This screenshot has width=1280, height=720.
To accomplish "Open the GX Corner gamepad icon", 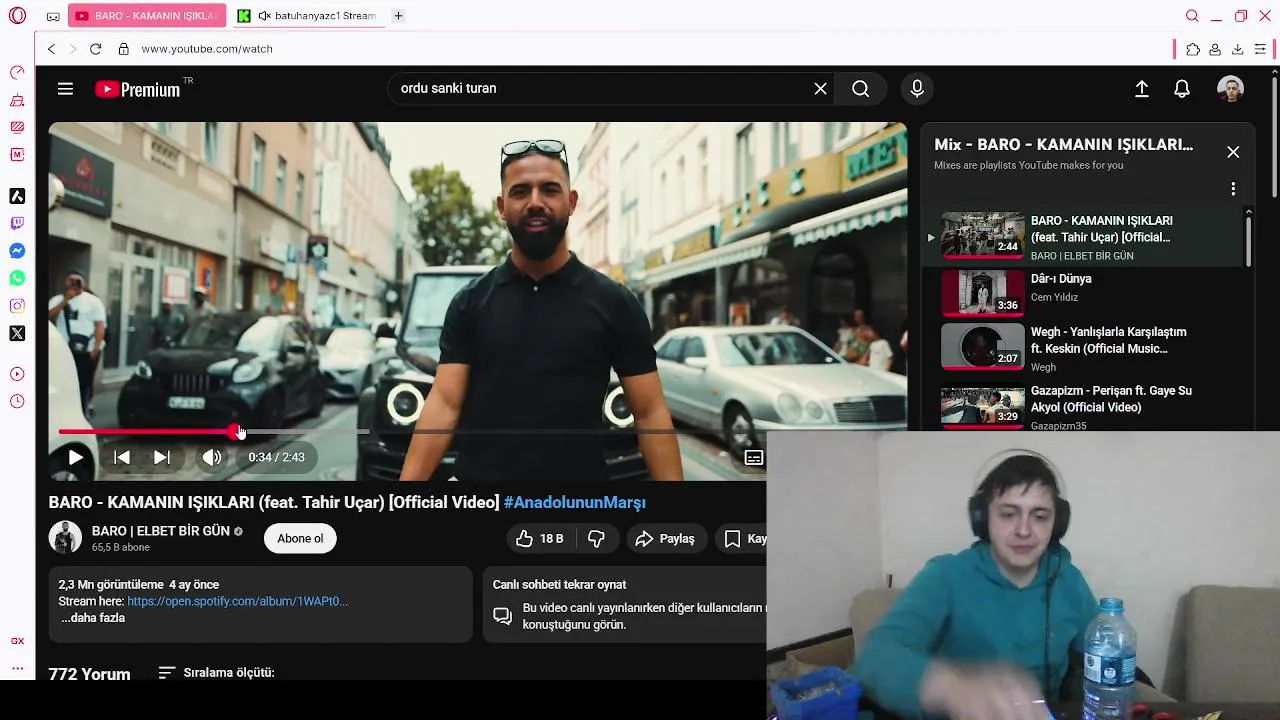I will tap(53, 17).
